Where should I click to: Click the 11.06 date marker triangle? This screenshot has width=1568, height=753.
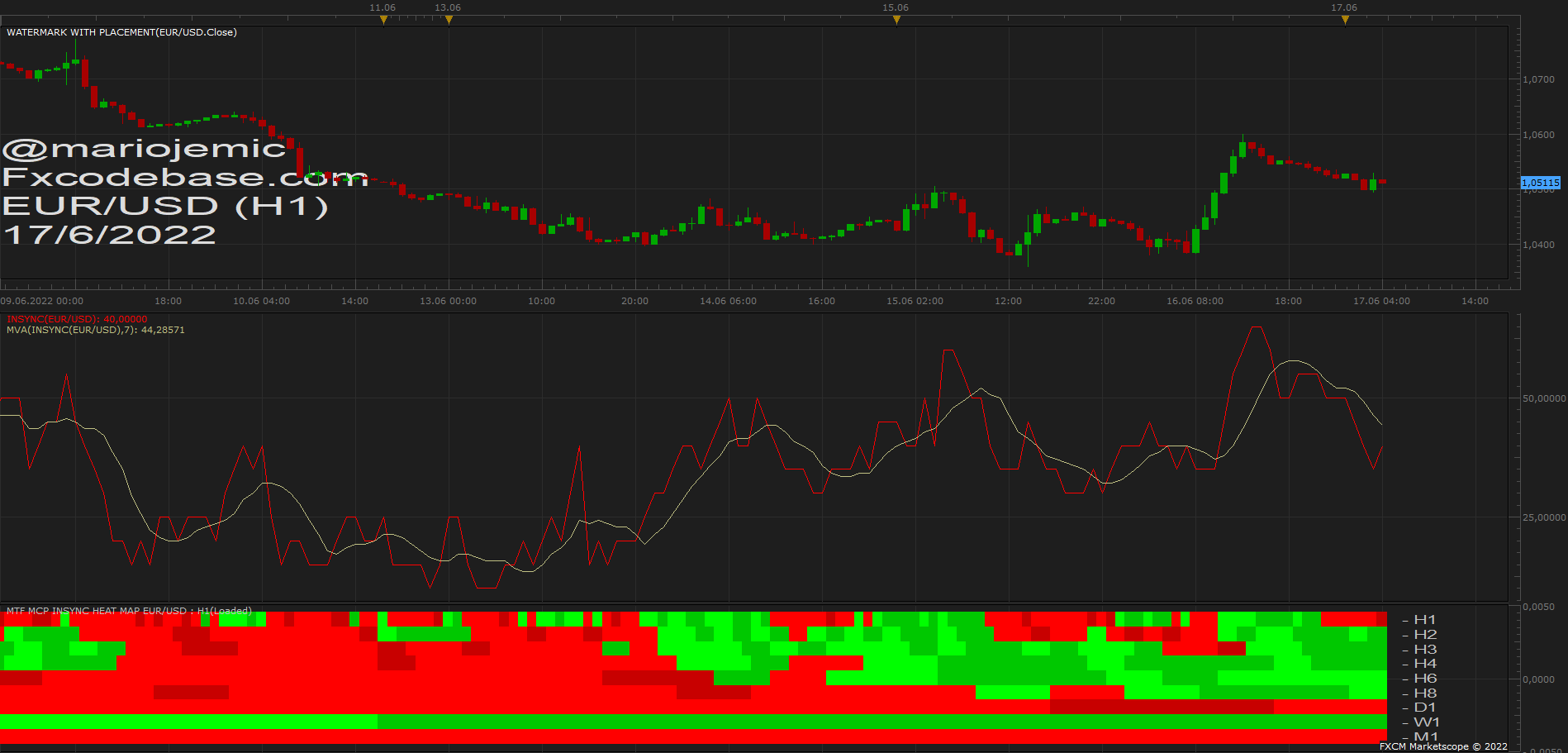click(x=383, y=20)
